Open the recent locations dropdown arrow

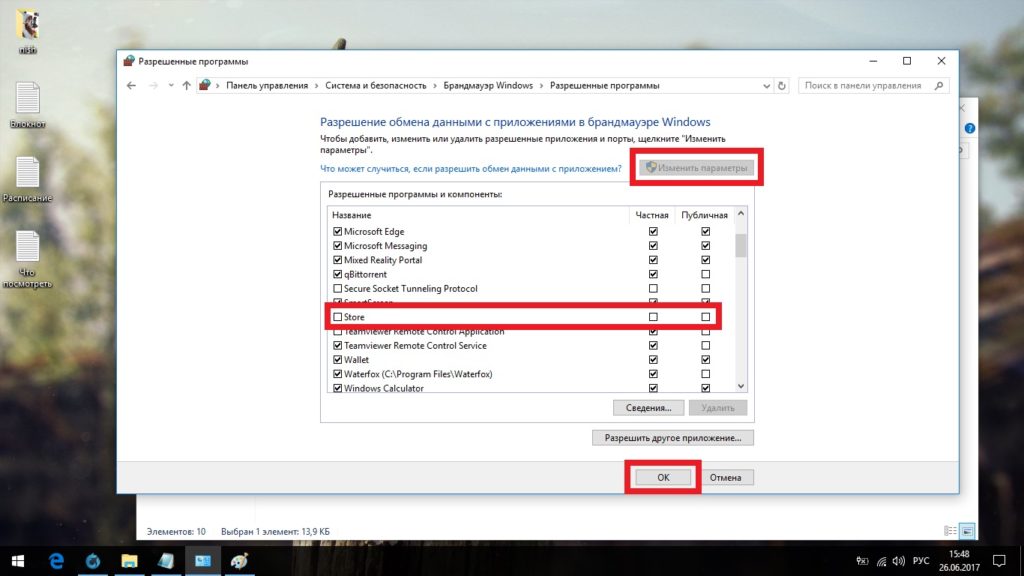(x=170, y=86)
